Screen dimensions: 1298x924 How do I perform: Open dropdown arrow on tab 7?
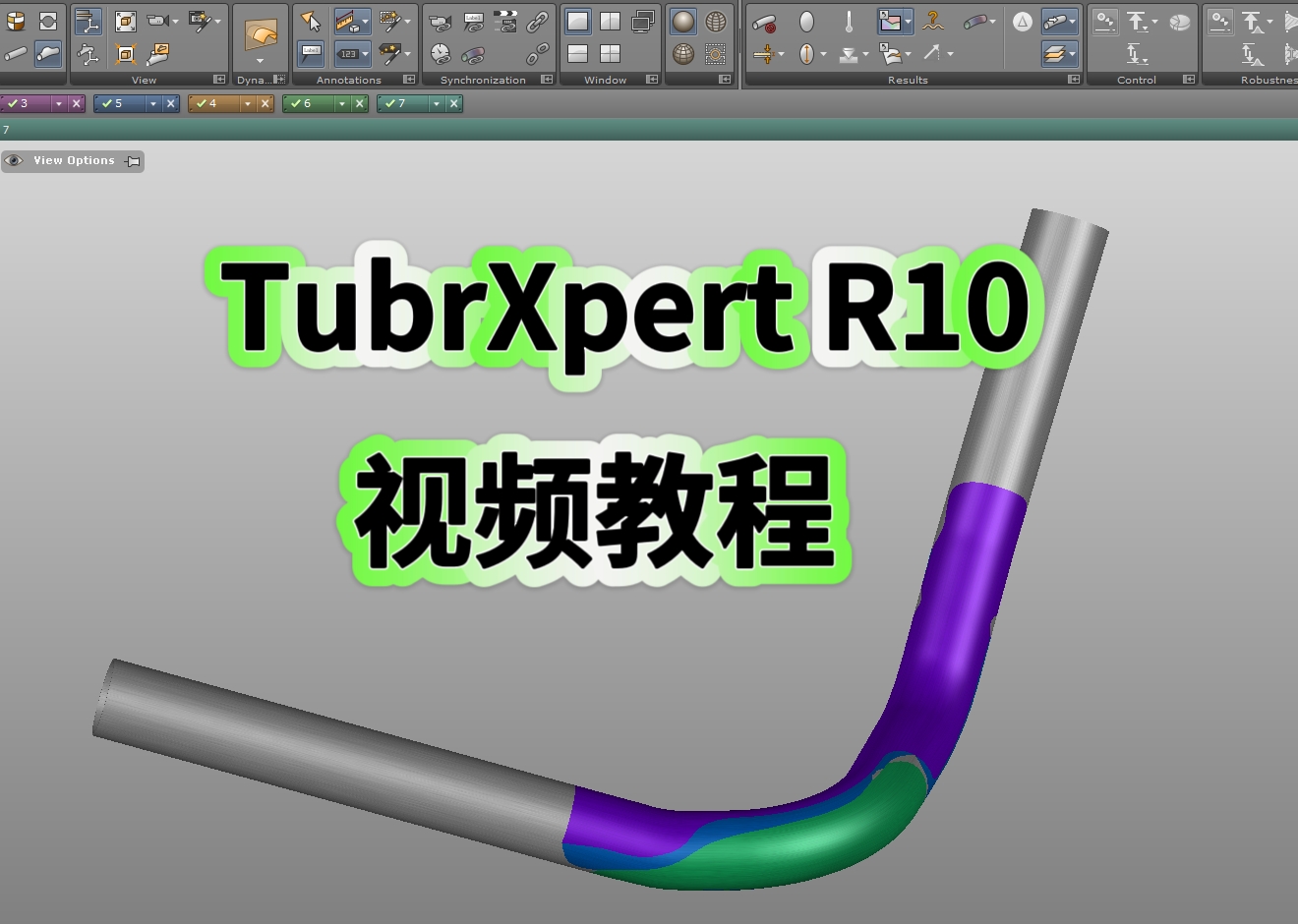tap(437, 103)
